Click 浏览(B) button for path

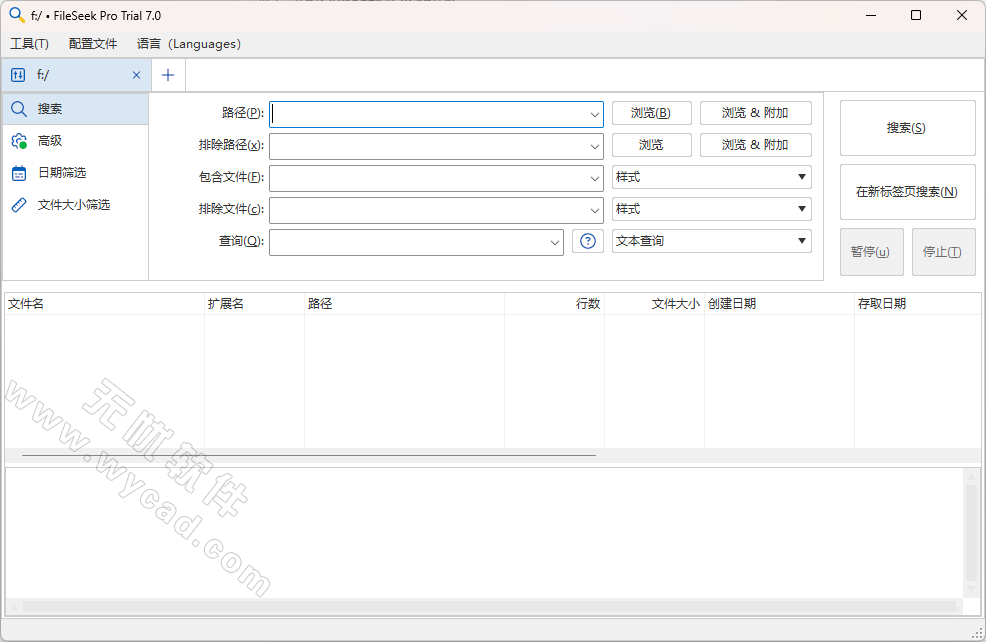651,113
